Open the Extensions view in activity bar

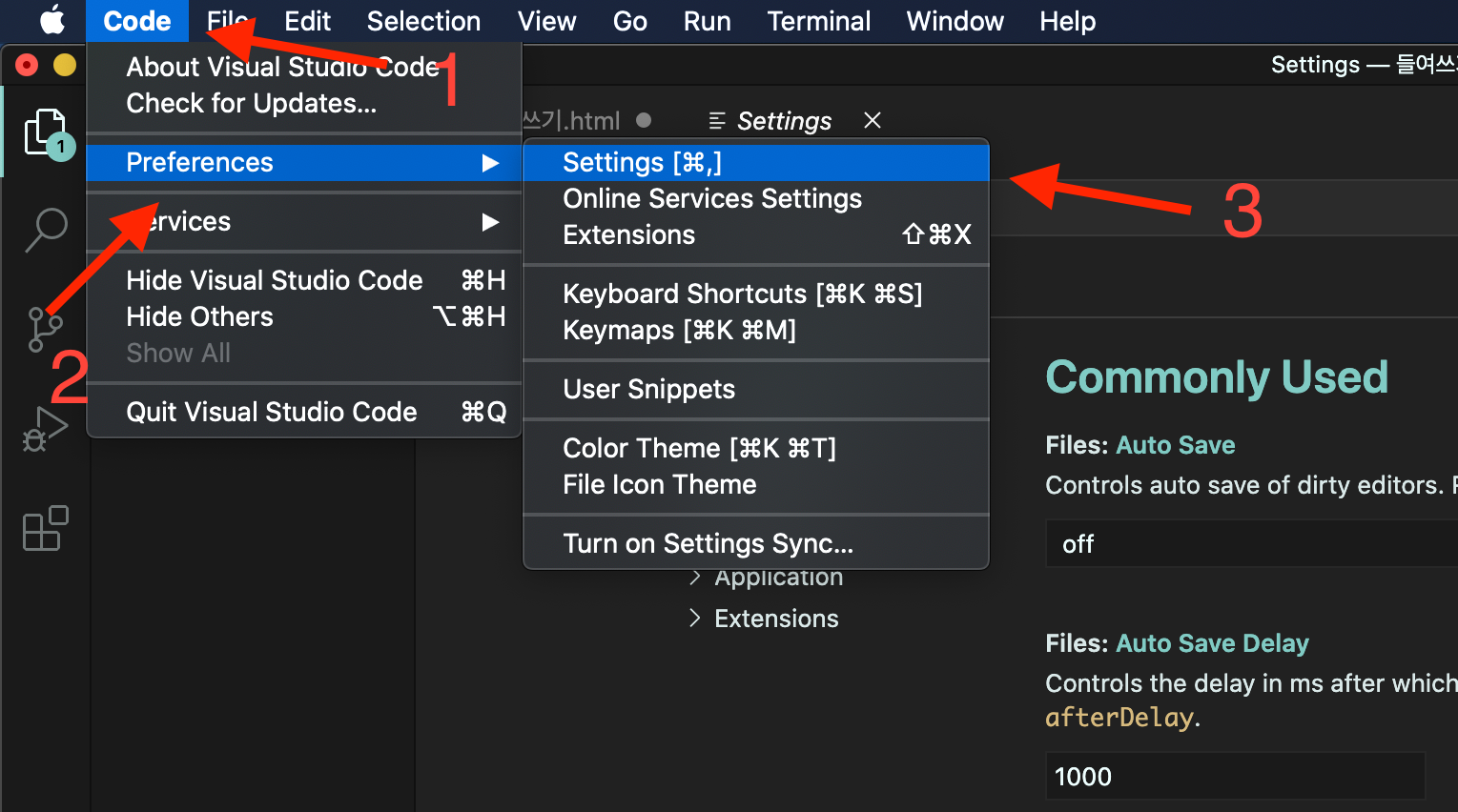click(46, 528)
